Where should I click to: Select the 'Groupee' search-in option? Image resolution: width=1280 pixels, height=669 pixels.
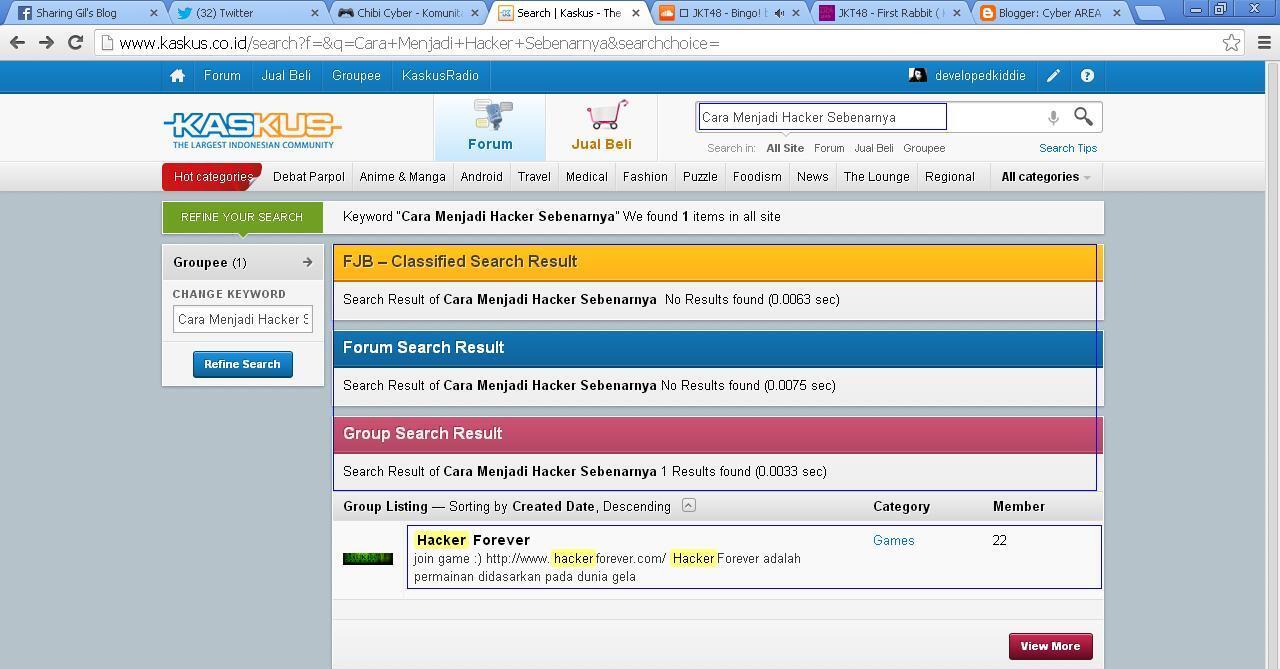tap(923, 148)
